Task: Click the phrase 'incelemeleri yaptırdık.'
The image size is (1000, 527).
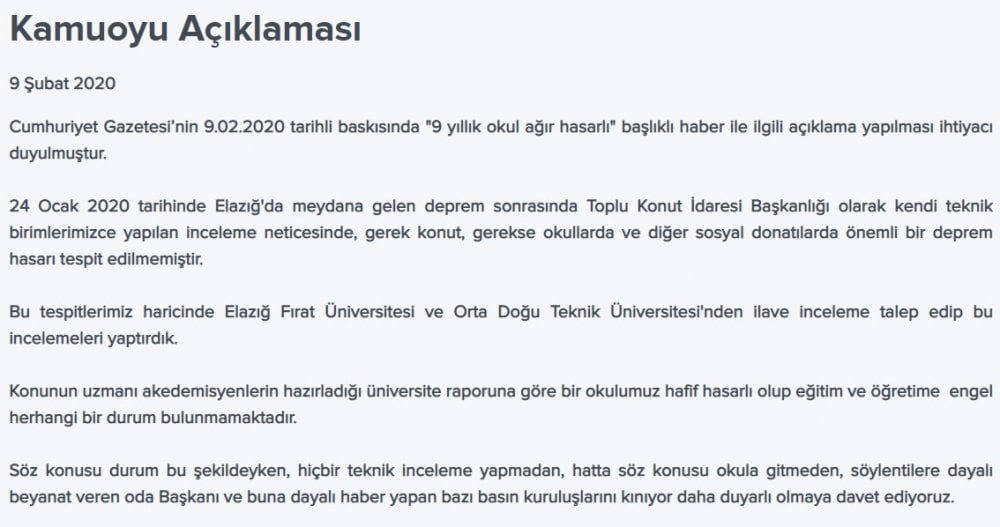Action: point(93,339)
